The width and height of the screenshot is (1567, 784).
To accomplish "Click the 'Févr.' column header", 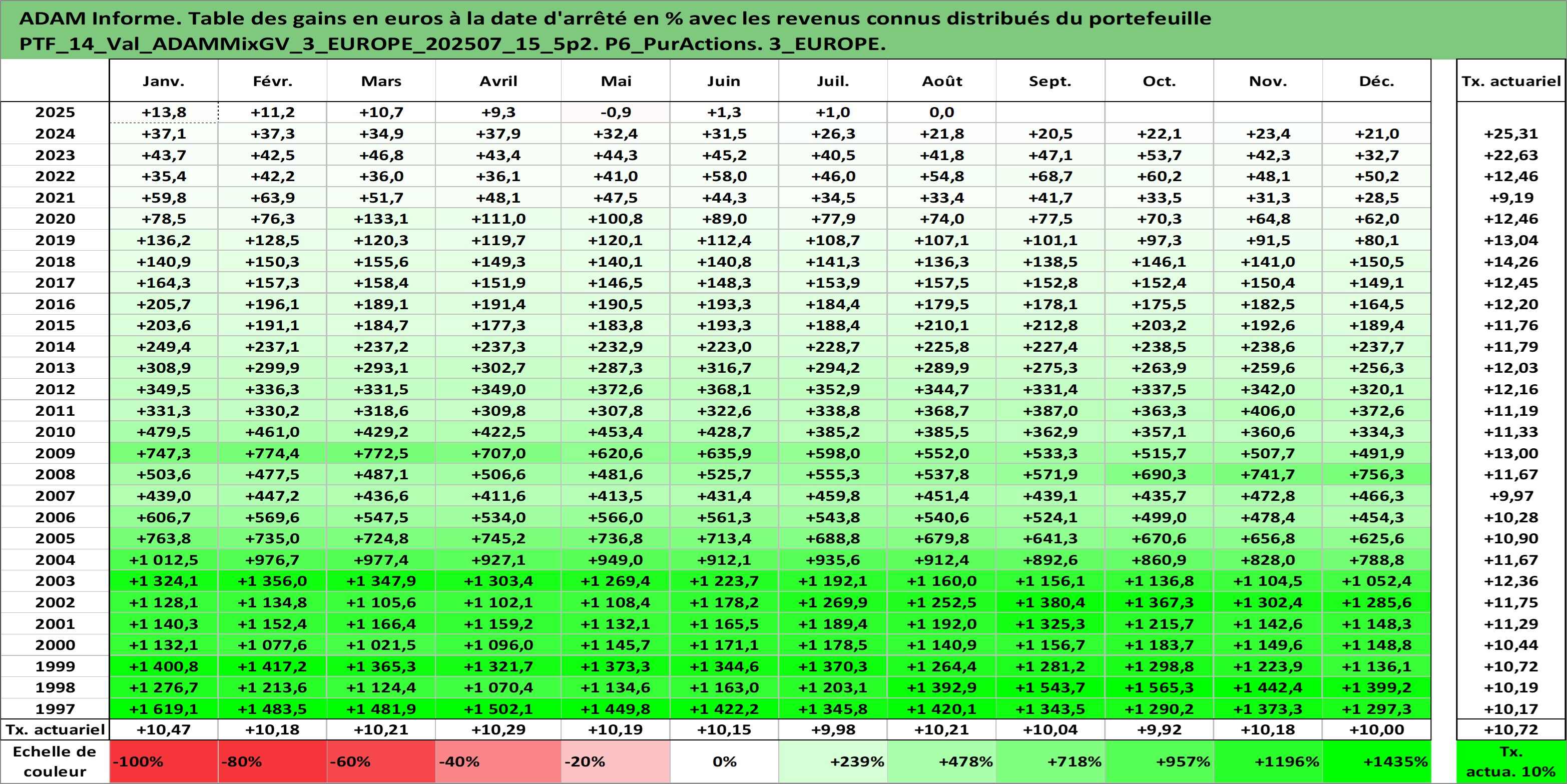I will 273,81.
